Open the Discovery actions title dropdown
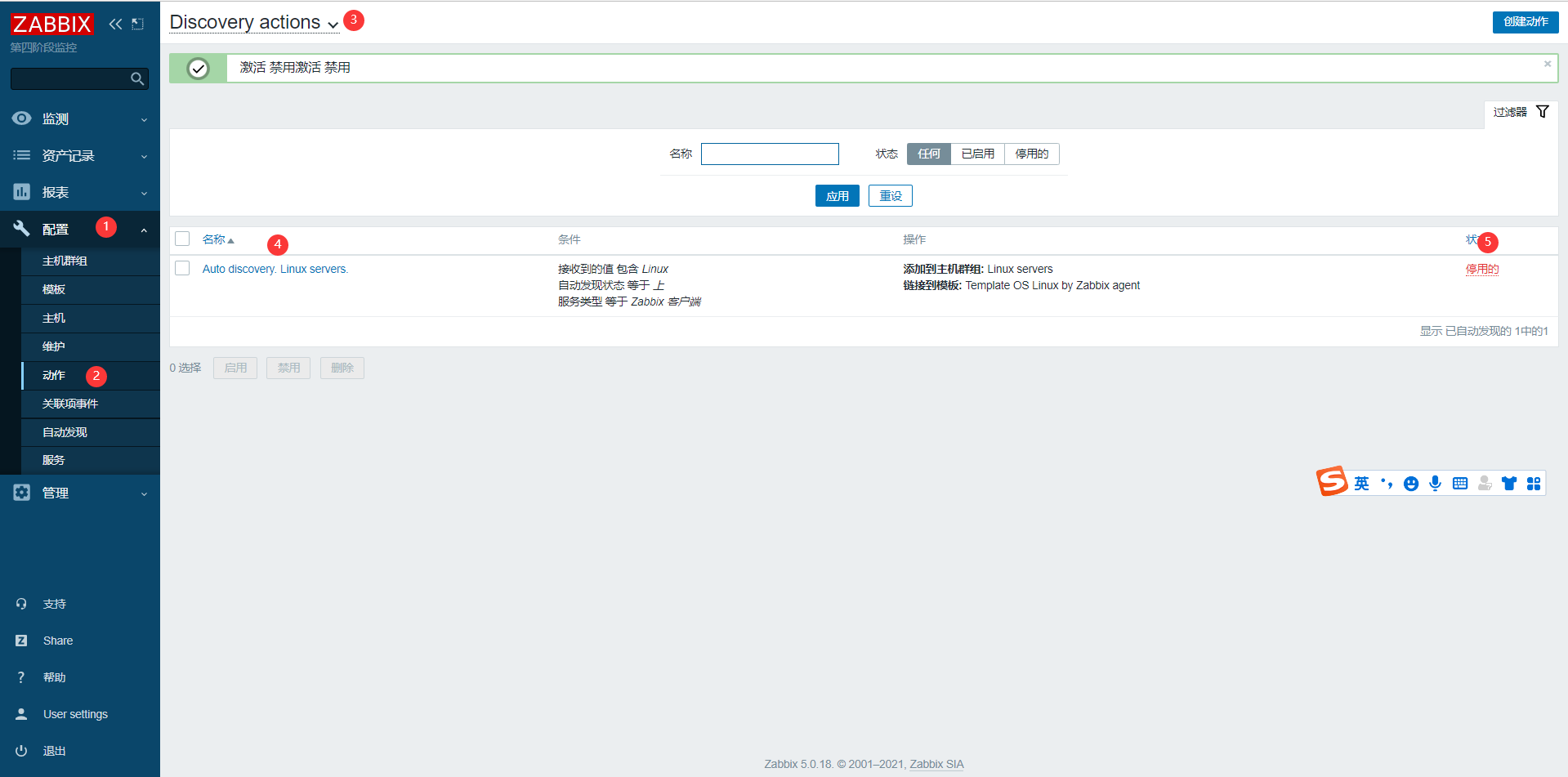The image size is (1568, 777). click(x=333, y=25)
